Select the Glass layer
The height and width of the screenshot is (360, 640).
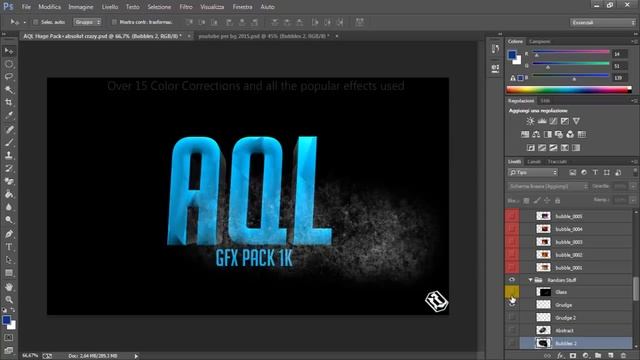tap(576, 292)
